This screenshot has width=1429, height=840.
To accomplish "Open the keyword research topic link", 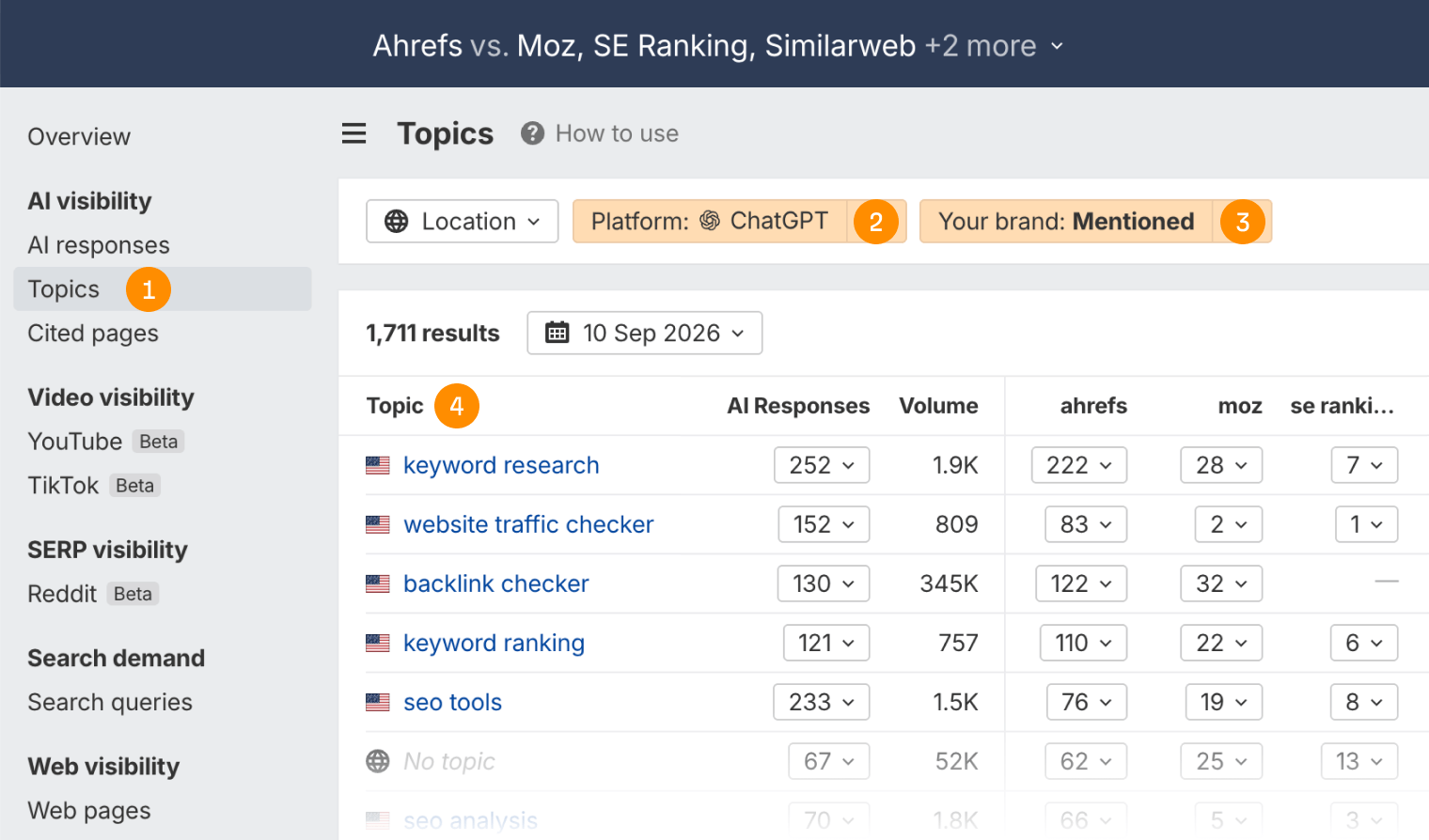I will point(501,465).
